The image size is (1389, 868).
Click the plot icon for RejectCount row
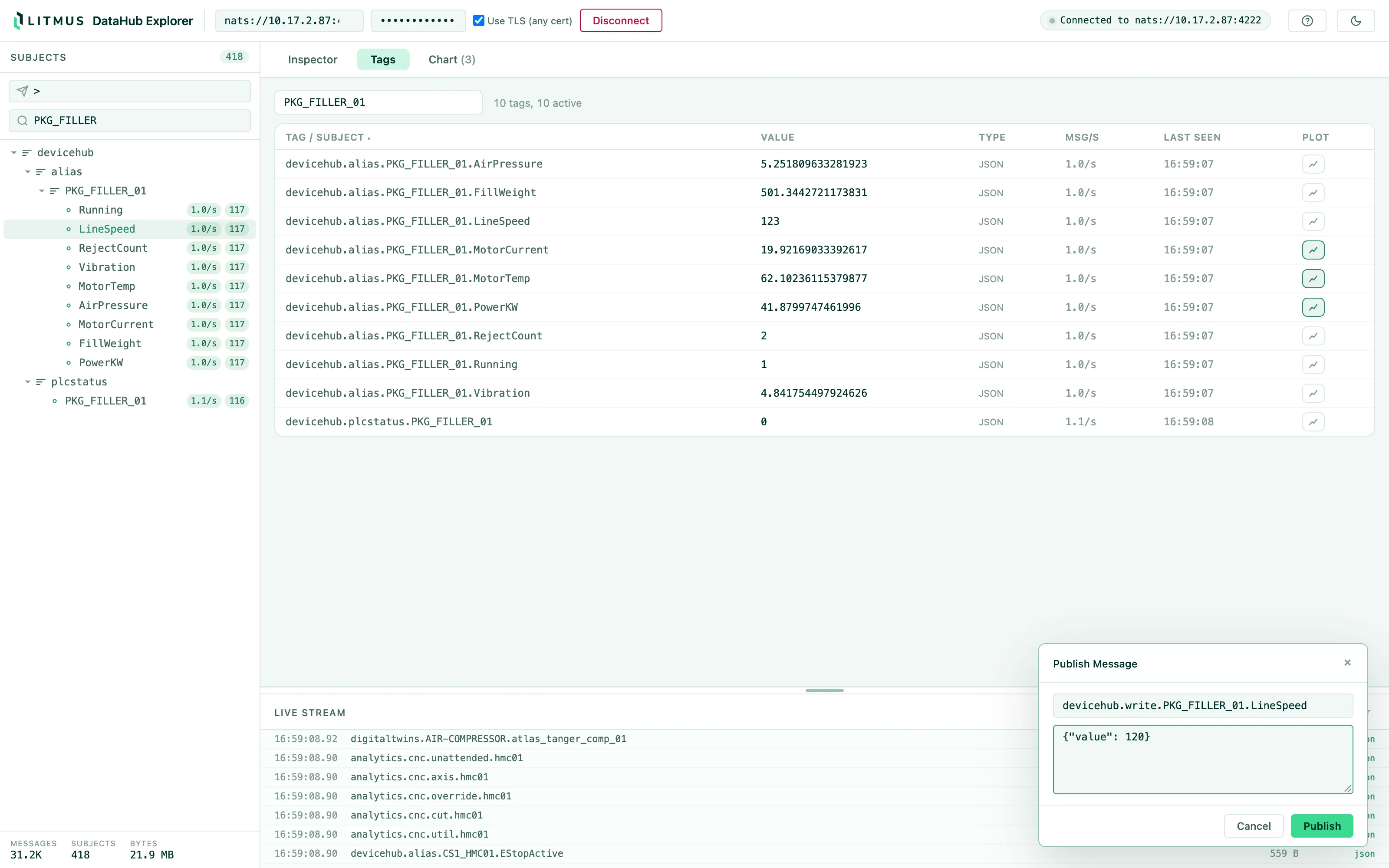pos(1313,336)
